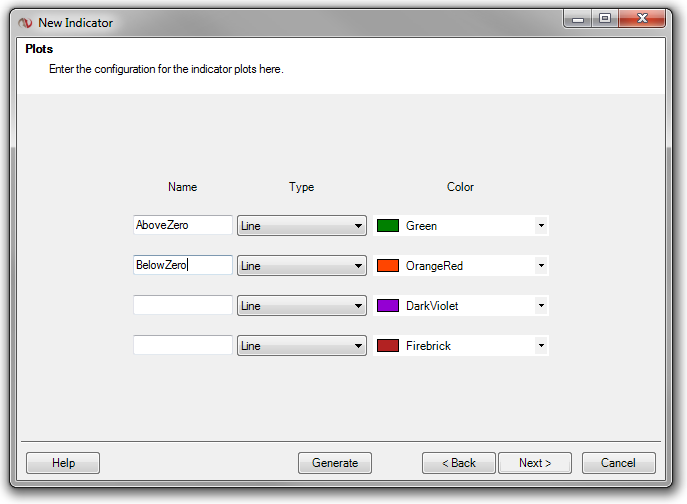
Task: Close the New Indicator window
Action: [x=642, y=19]
